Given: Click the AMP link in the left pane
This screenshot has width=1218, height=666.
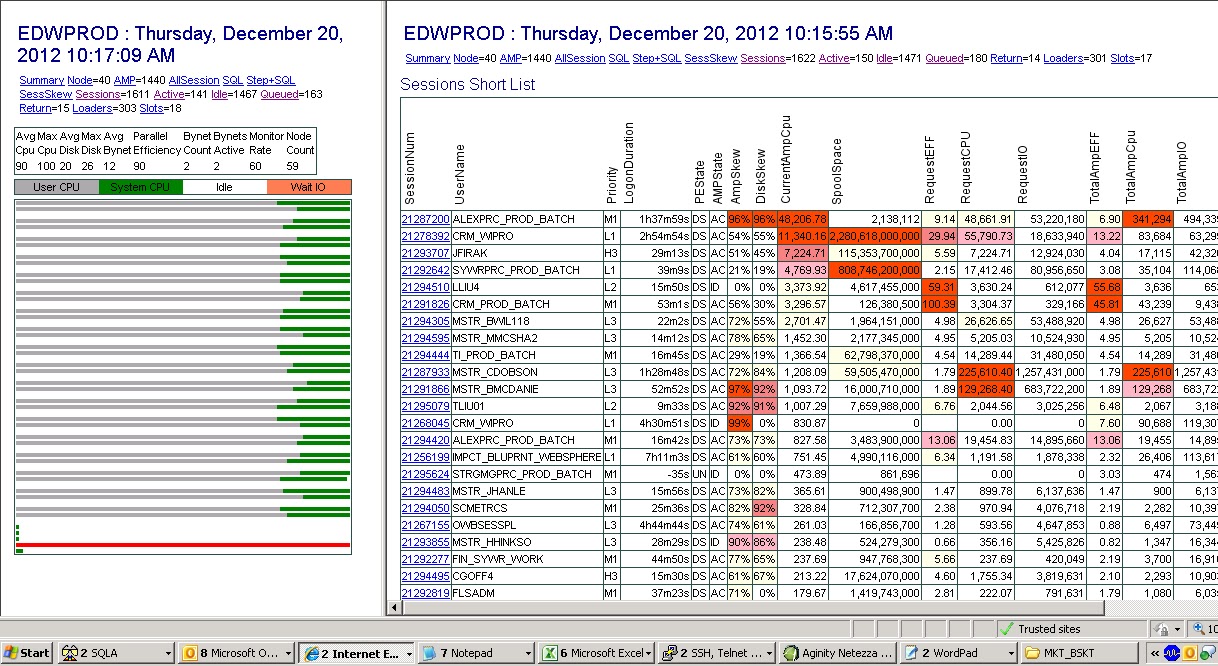Looking at the screenshot, I should coord(124,80).
